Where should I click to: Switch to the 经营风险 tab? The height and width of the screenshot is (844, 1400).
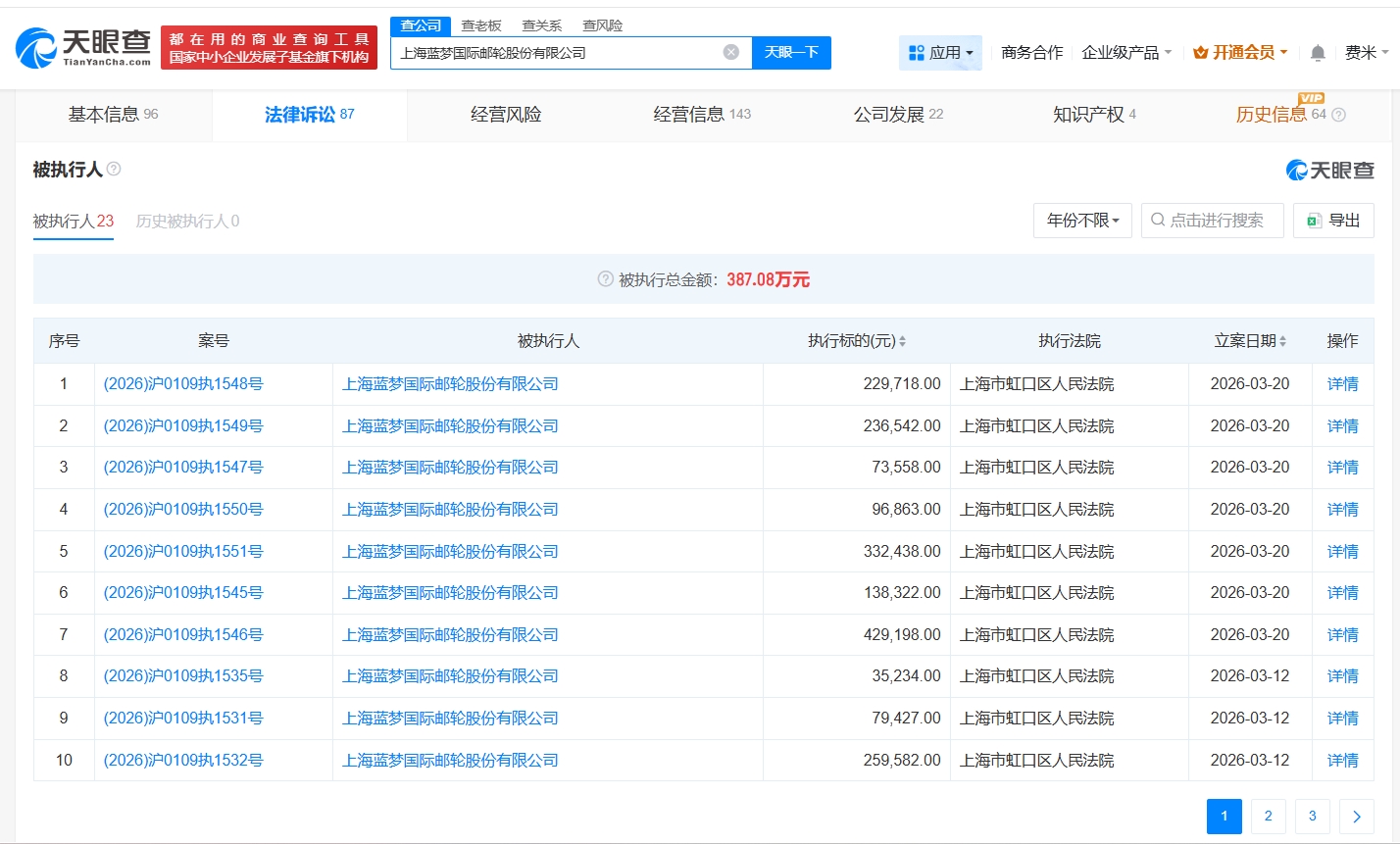coord(506,115)
